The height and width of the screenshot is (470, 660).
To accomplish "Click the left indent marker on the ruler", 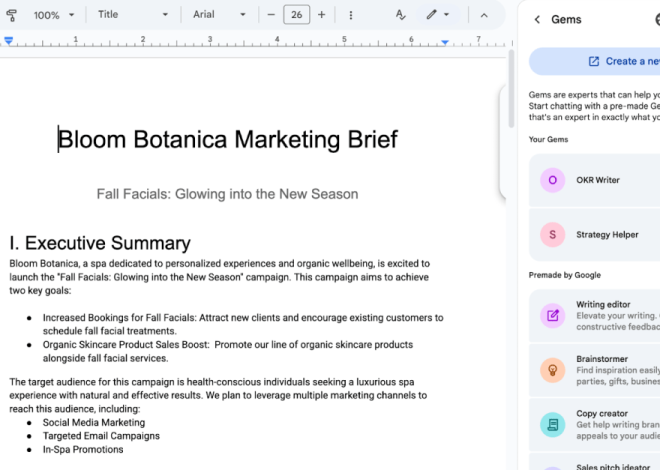I will [8, 41].
